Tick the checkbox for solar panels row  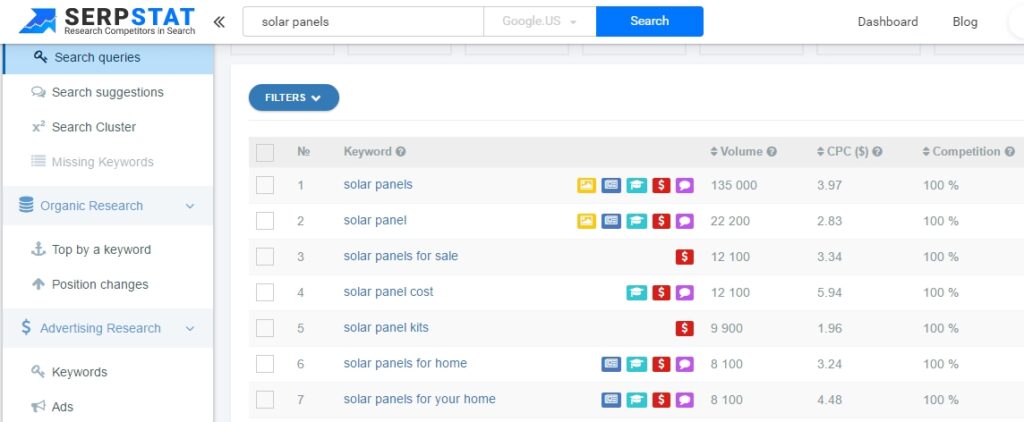coord(265,185)
